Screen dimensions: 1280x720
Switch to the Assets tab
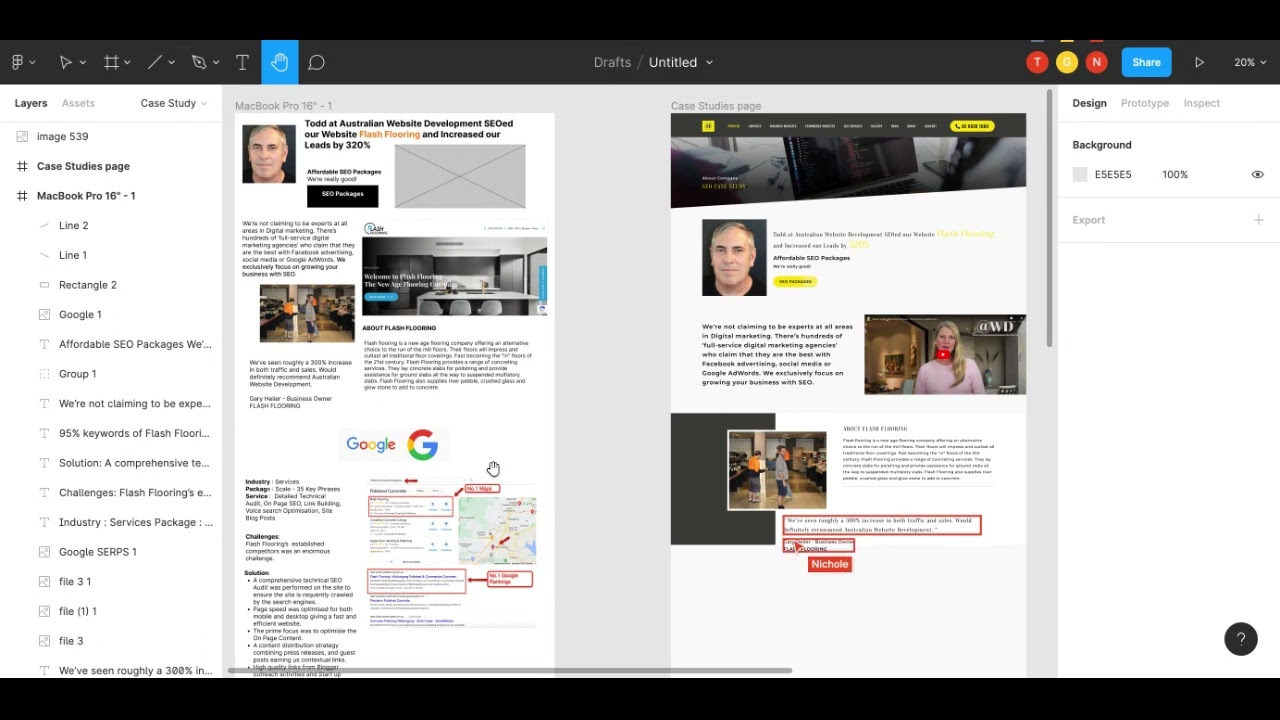tap(78, 103)
